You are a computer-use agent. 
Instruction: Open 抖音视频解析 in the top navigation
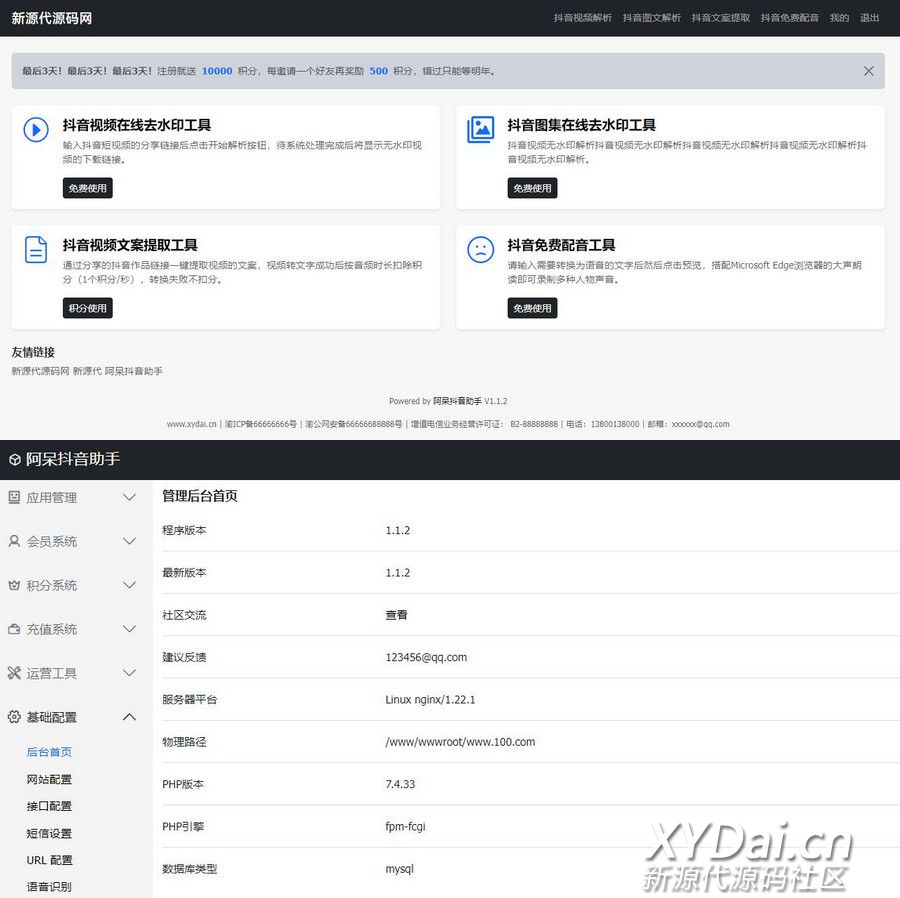pos(582,18)
